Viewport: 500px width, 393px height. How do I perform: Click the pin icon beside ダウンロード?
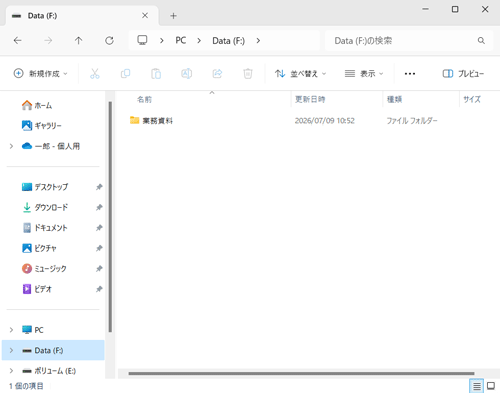pos(99,207)
